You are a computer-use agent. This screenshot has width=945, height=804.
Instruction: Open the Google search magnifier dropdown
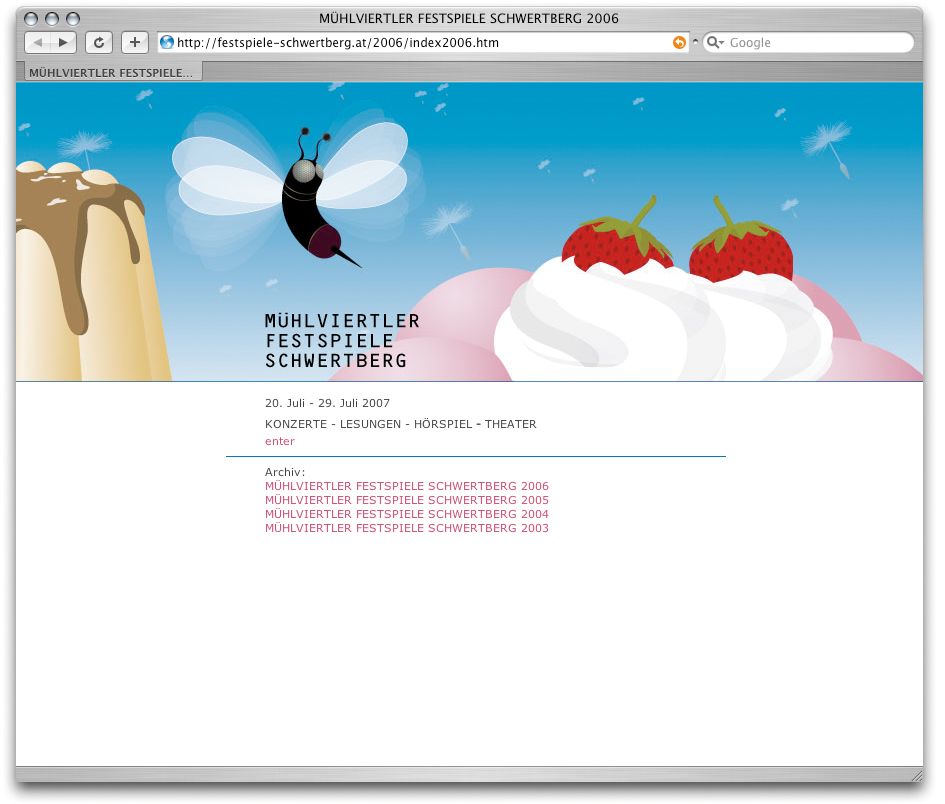(715, 43)
